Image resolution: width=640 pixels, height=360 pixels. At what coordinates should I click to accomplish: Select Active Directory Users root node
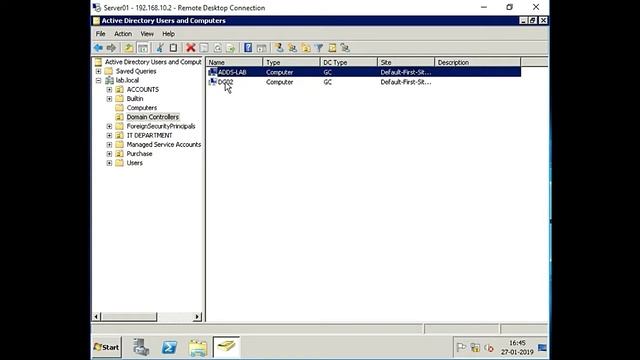[x=153, y=62]
